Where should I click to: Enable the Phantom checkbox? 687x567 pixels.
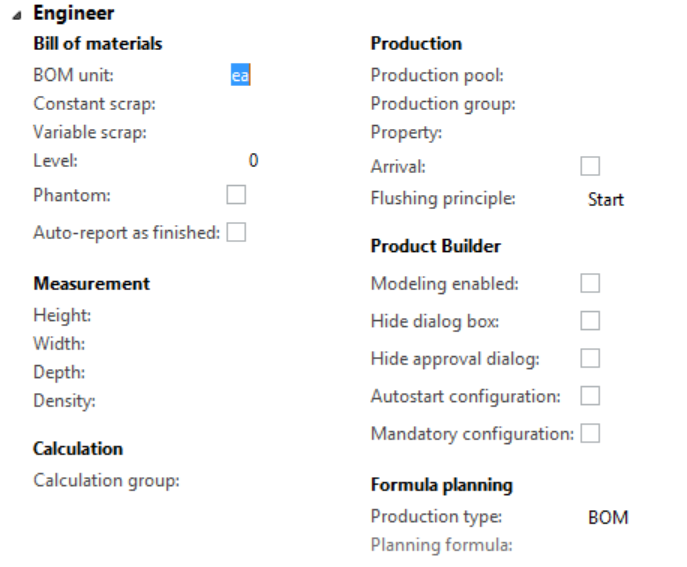(x=236, y=195)
